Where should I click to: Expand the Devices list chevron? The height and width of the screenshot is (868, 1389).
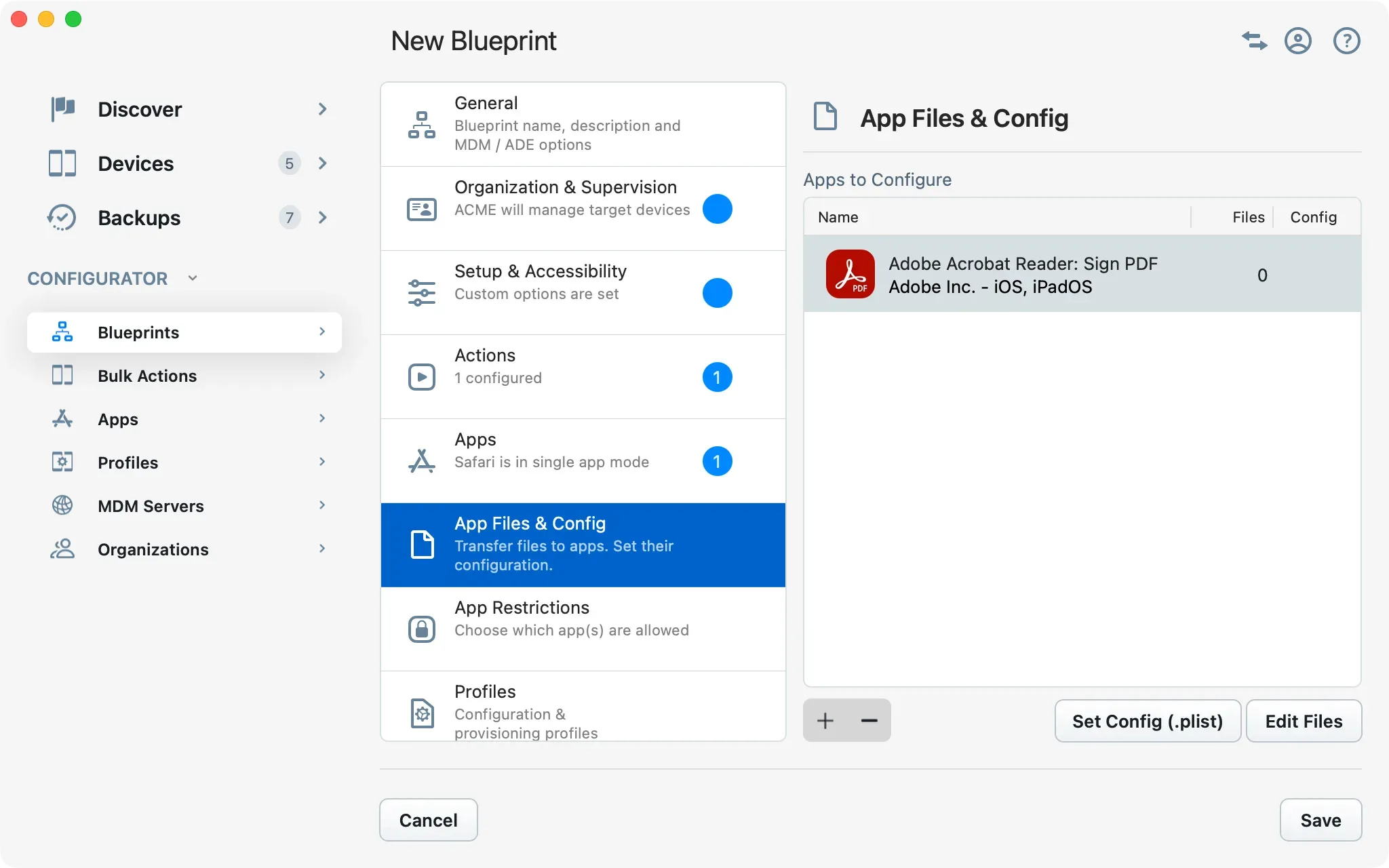pos(323,163)
